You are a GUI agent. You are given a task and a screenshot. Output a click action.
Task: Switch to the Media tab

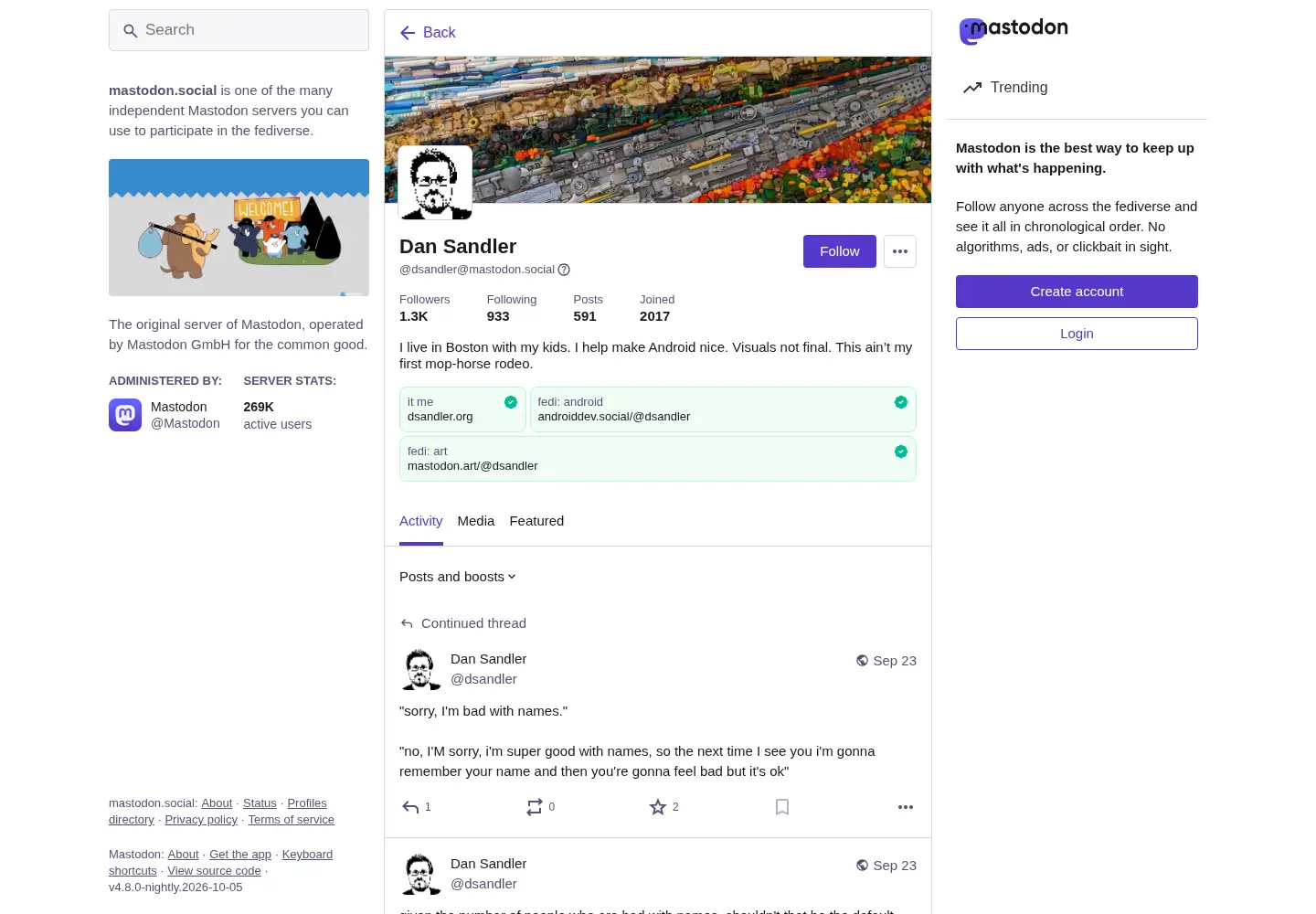tap(476, 521)
